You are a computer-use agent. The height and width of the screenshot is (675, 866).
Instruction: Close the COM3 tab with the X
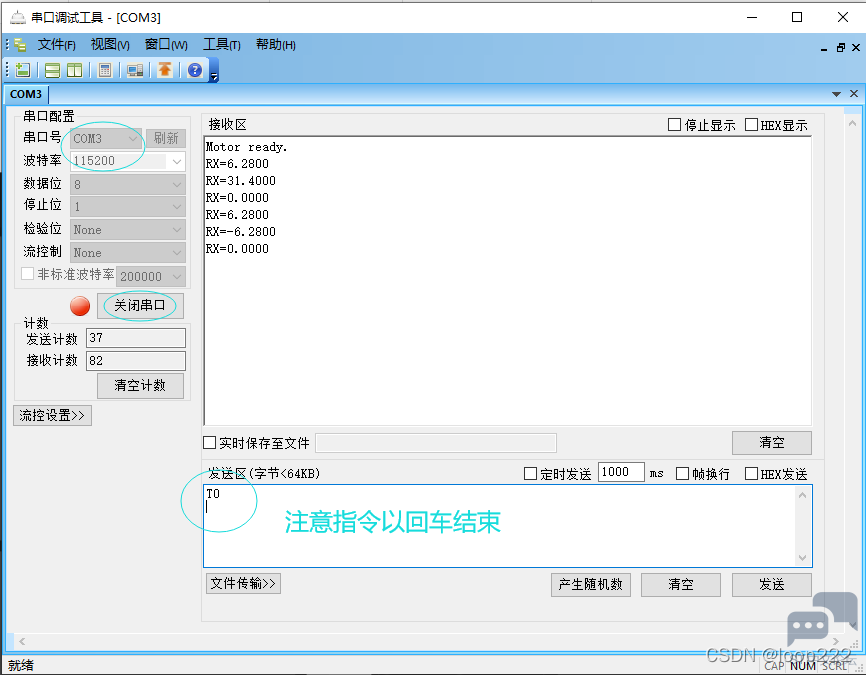854,94
